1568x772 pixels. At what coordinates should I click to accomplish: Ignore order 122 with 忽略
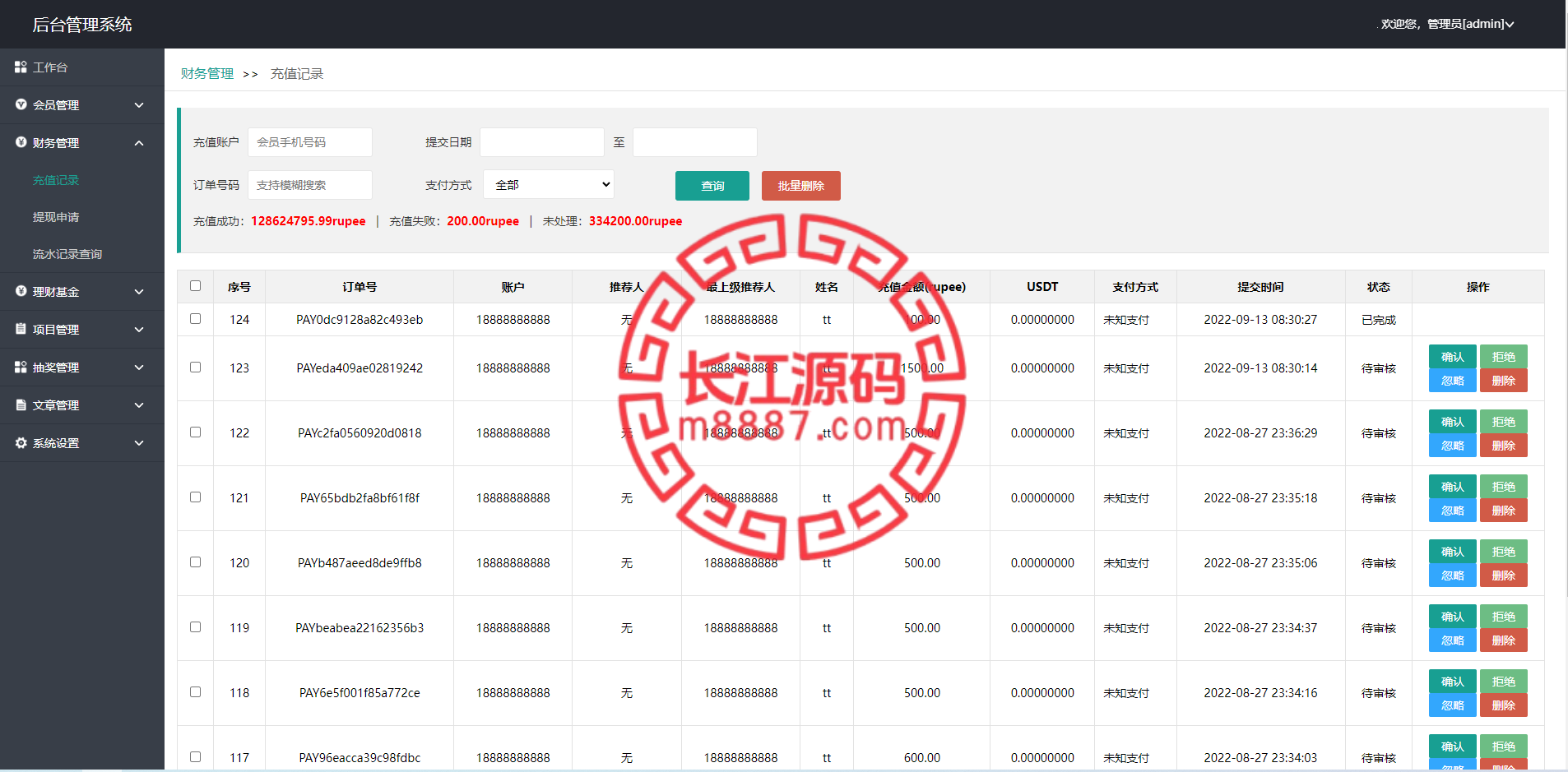click(1453, 446)
